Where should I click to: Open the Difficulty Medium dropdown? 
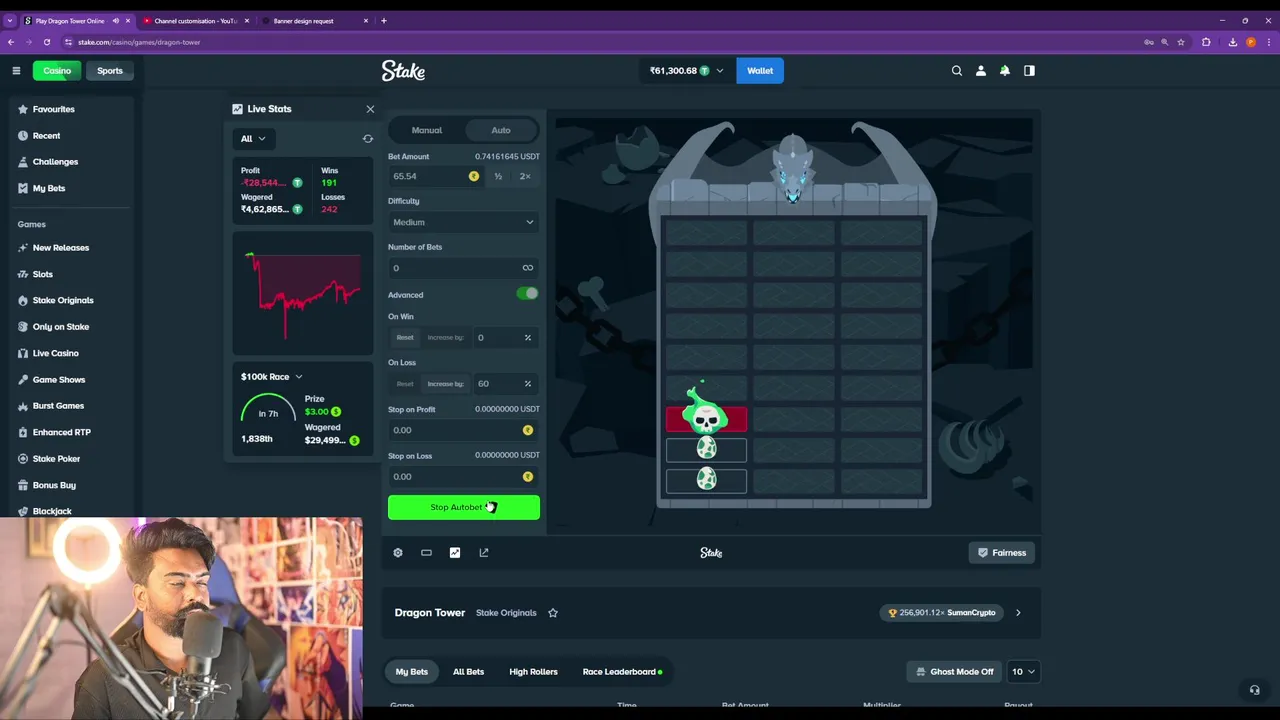pos(464,222)
